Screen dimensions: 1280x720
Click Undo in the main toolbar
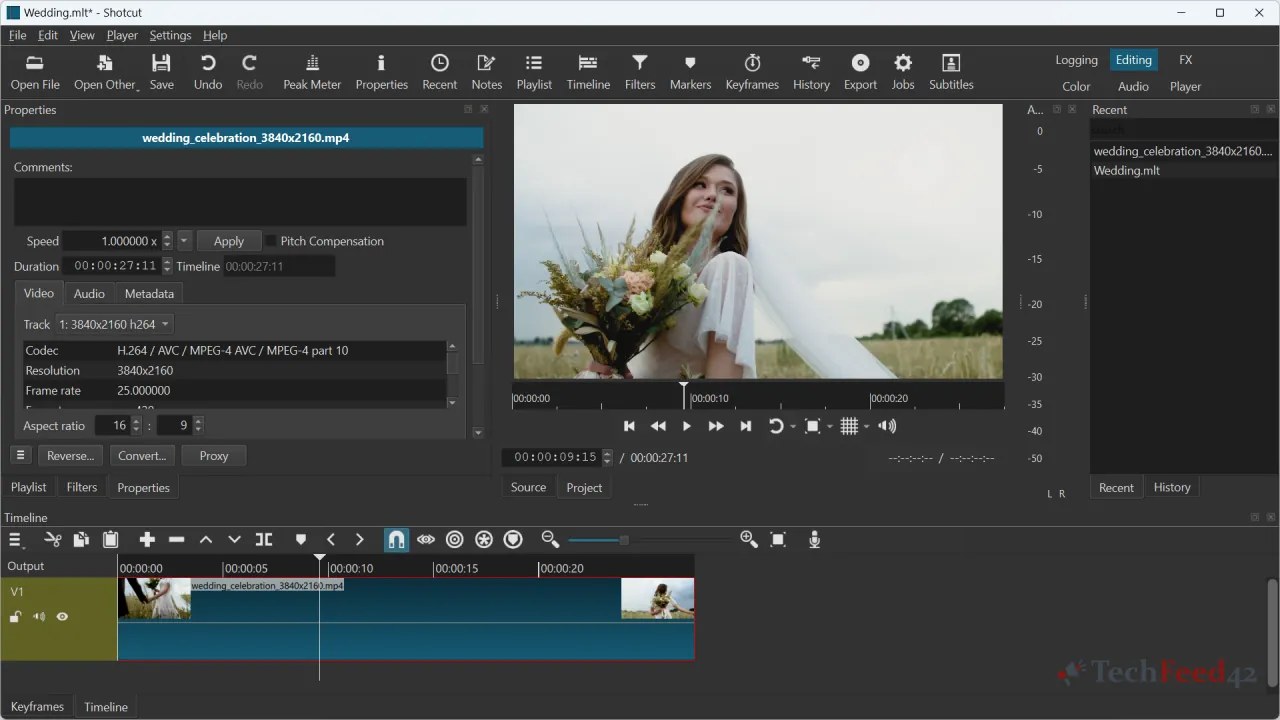coord(208,72)
